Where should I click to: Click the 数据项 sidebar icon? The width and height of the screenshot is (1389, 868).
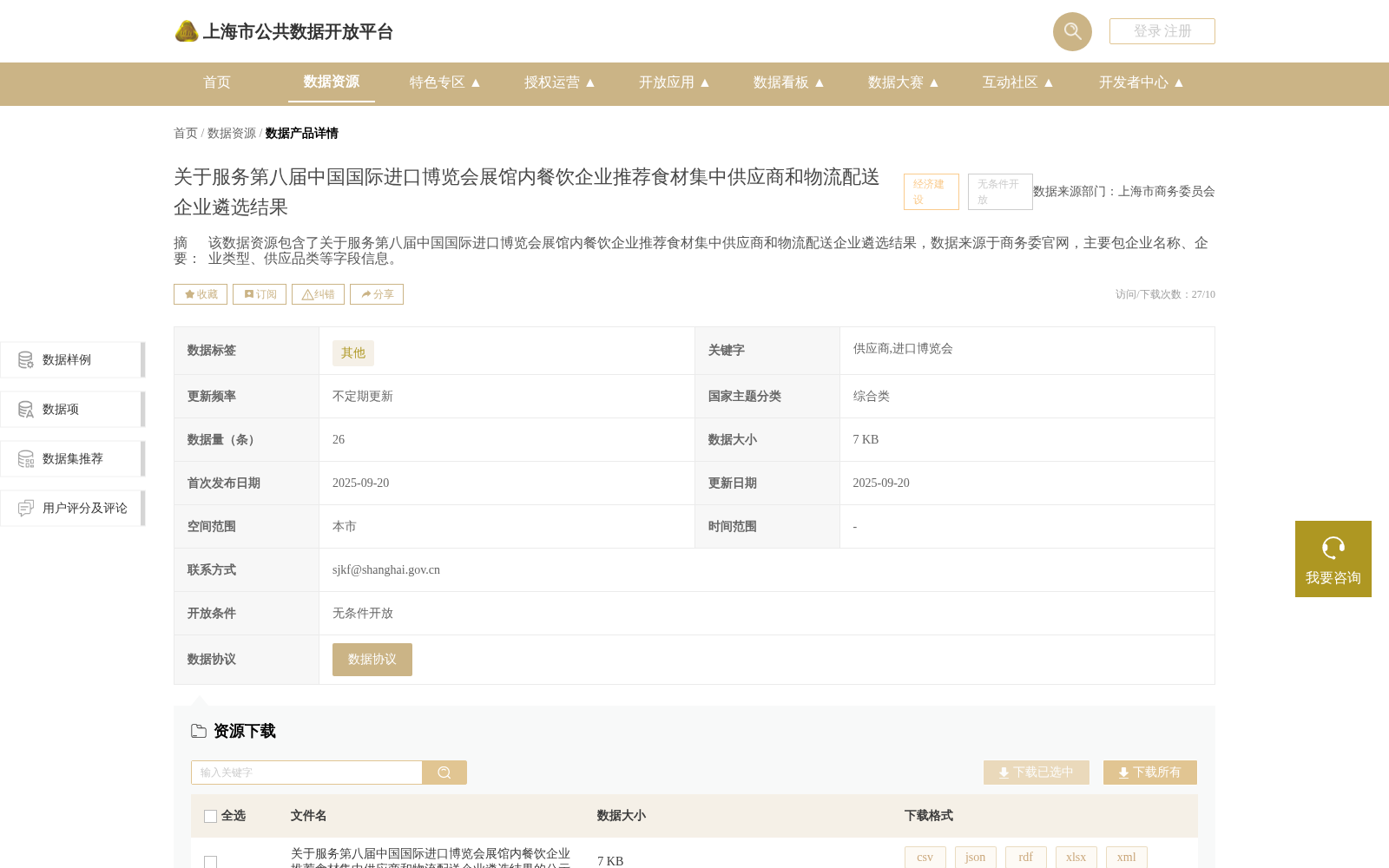[x=26, y=409]
